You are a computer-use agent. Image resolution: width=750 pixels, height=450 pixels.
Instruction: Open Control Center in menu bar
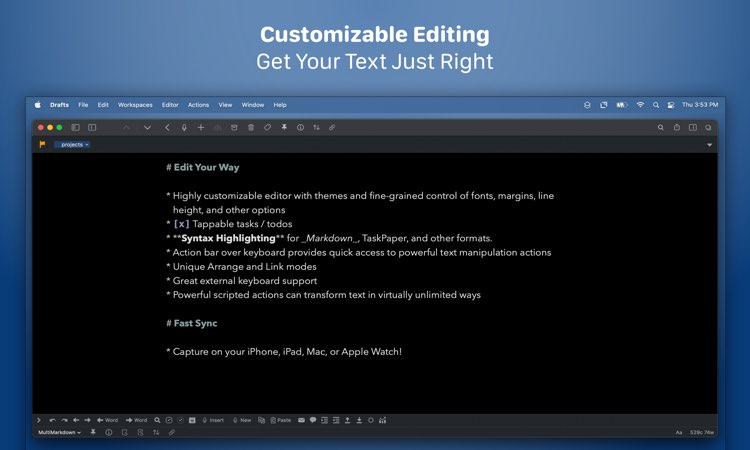point(671,105)
